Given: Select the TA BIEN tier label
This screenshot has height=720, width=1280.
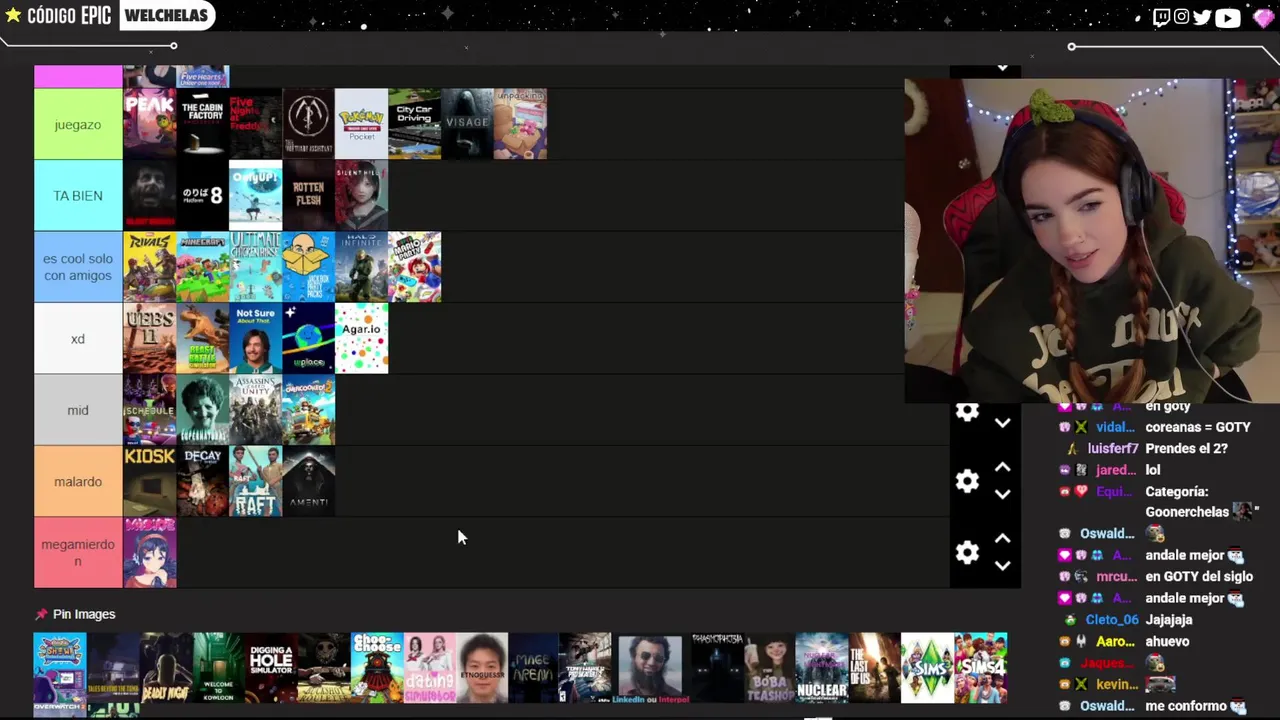Looking at the screenshot, I should coord(78,195).
